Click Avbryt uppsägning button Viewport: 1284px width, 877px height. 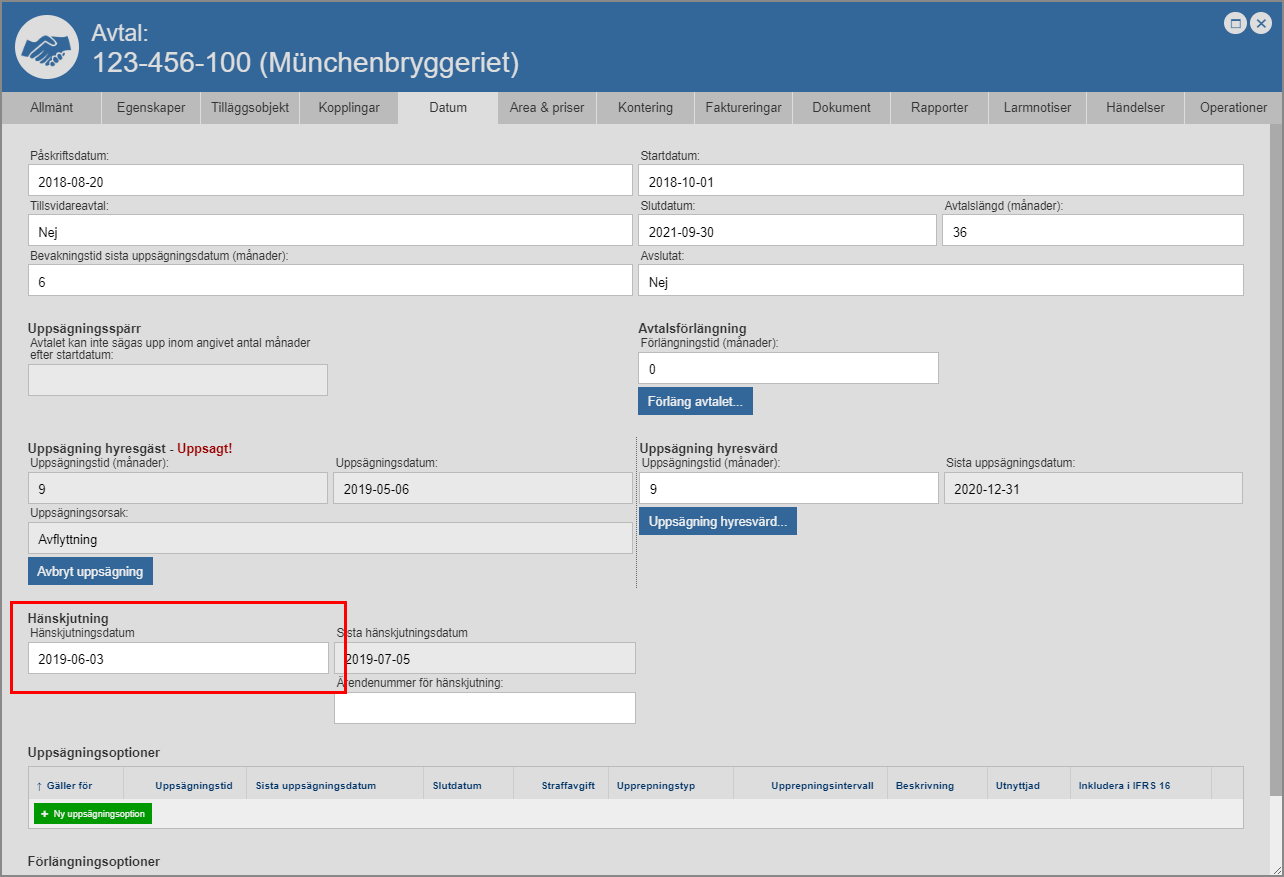[90, 571]
